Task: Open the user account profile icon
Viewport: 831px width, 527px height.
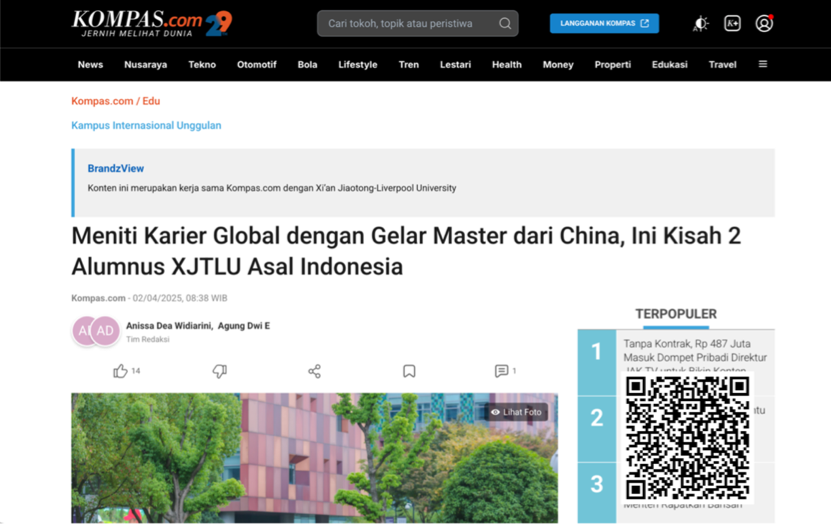Action: coord(764,23)
